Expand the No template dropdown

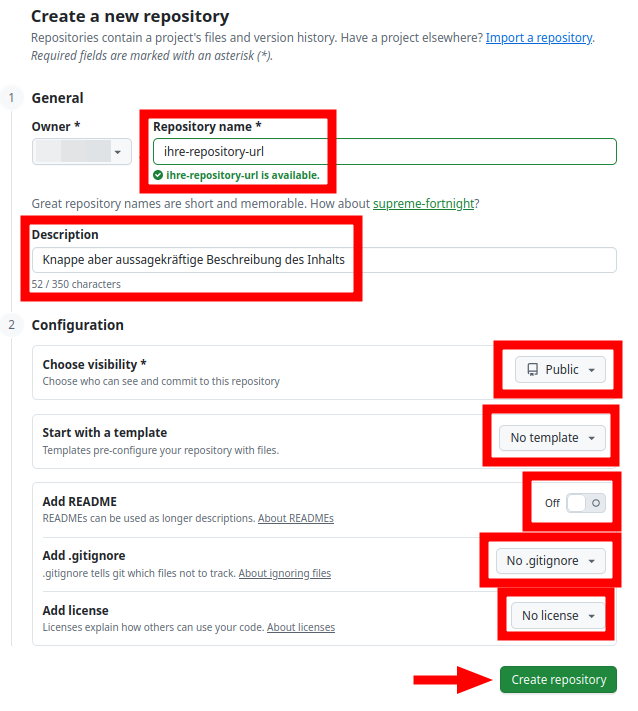[x=552, y=438]
